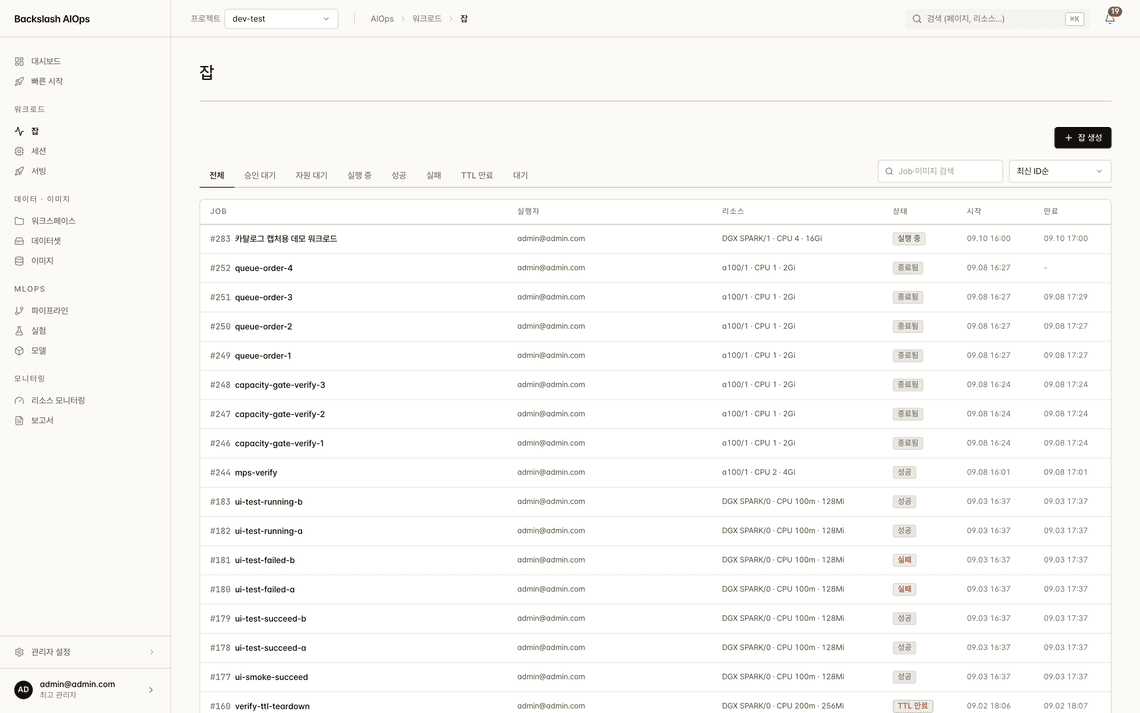Screen dimensions: 1140x713
Task: Select the 잡 activity icon in sidebar
Action: click(19, 132)
